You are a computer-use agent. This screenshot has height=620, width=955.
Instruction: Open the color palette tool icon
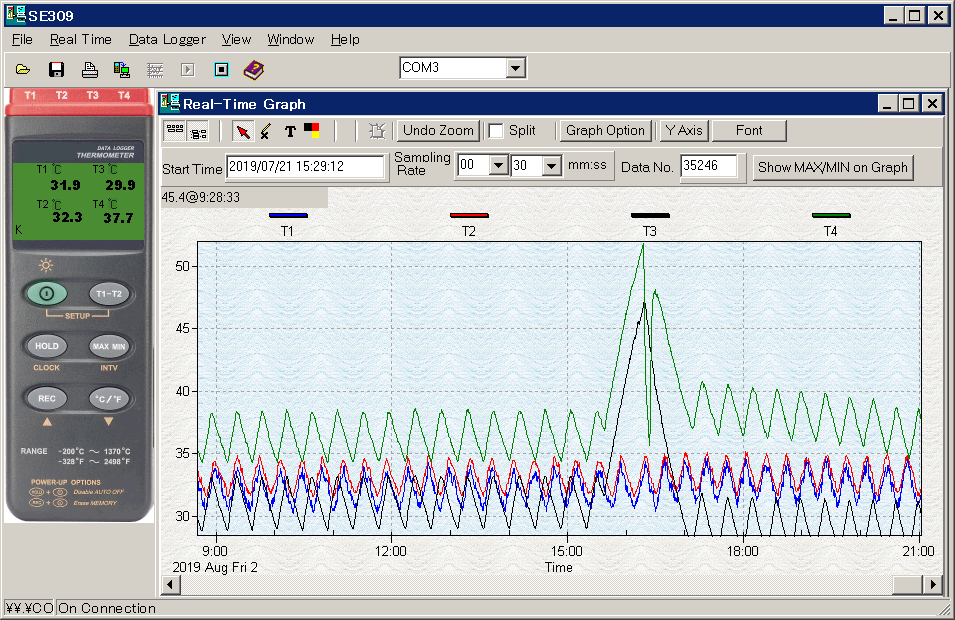click(x=312, y=130)
